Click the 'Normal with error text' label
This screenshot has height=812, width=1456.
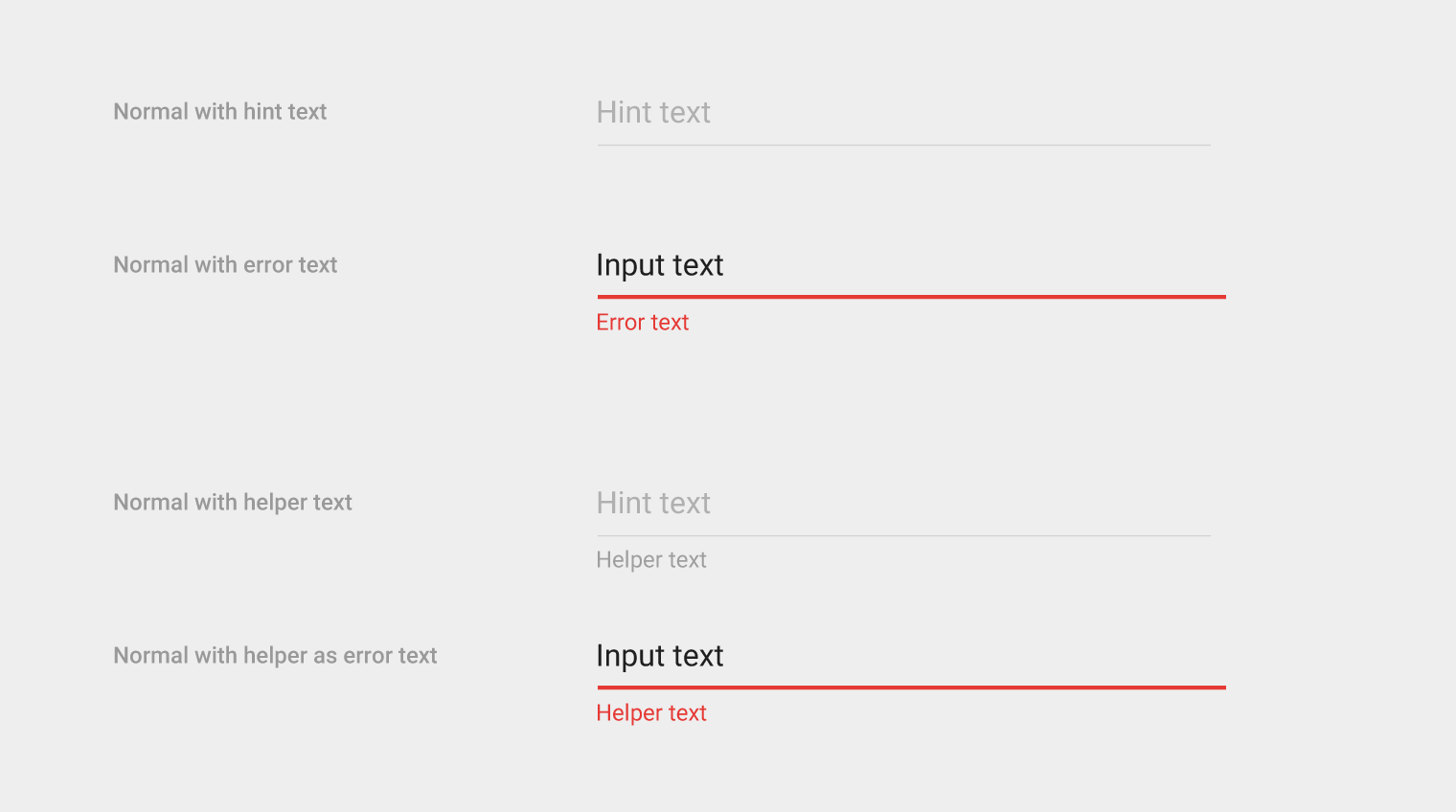[225, 265]
